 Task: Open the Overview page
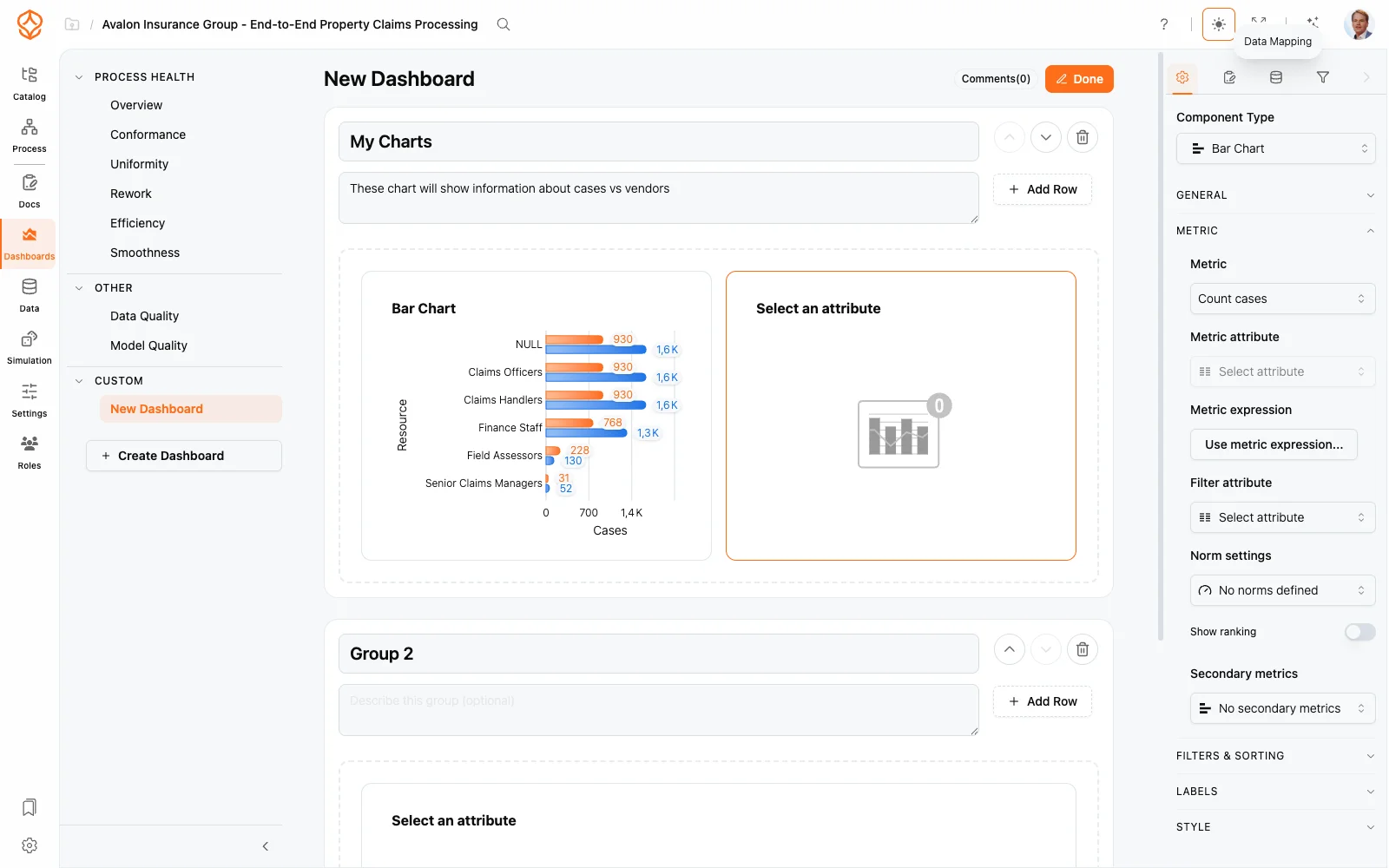point(136,105)
